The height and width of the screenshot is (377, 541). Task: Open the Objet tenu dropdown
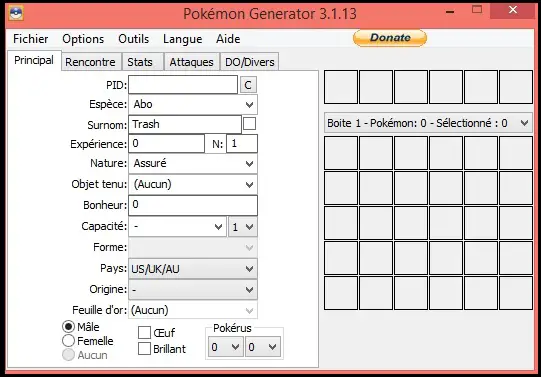coord(193,184)
